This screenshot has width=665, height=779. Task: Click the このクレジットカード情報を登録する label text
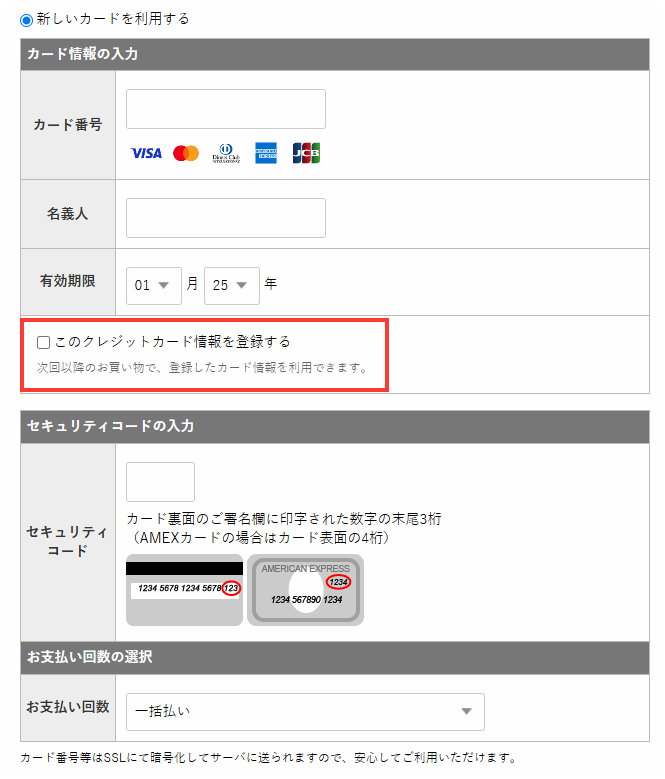tap(172, 342)
